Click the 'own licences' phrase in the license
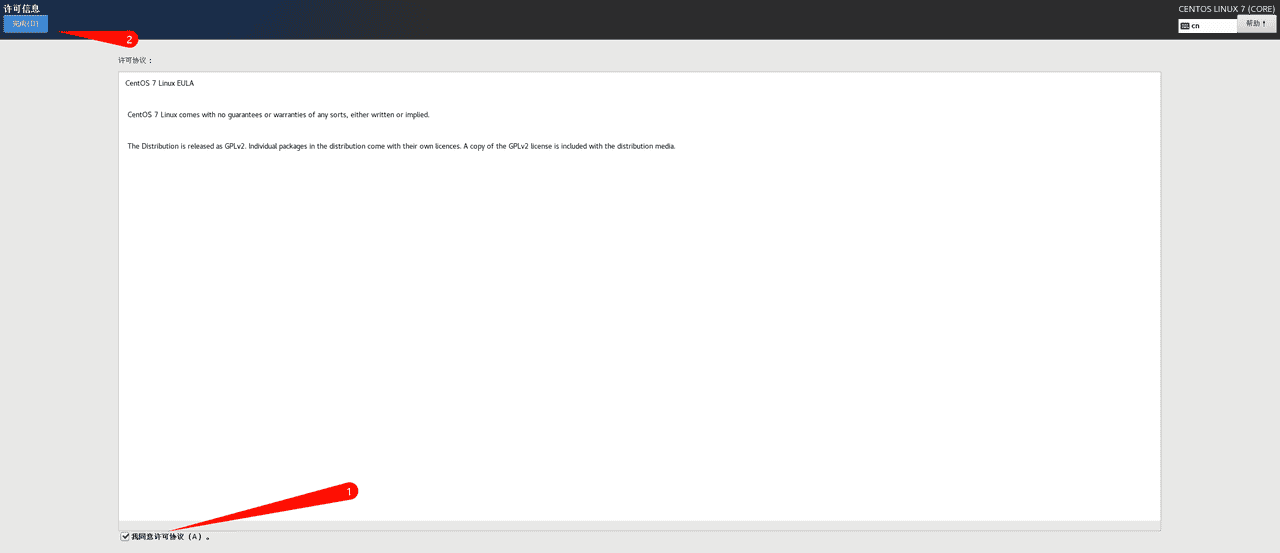 (x=440, y=146)
